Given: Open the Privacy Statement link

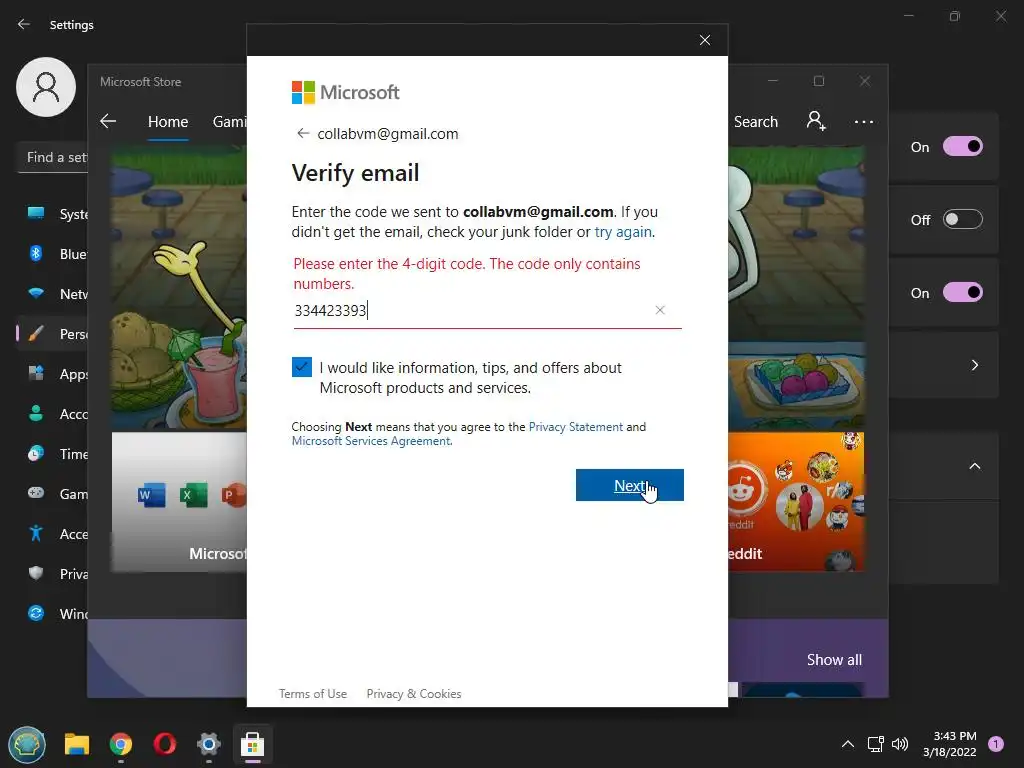Looking at the screenshot, I should (575, 426).
